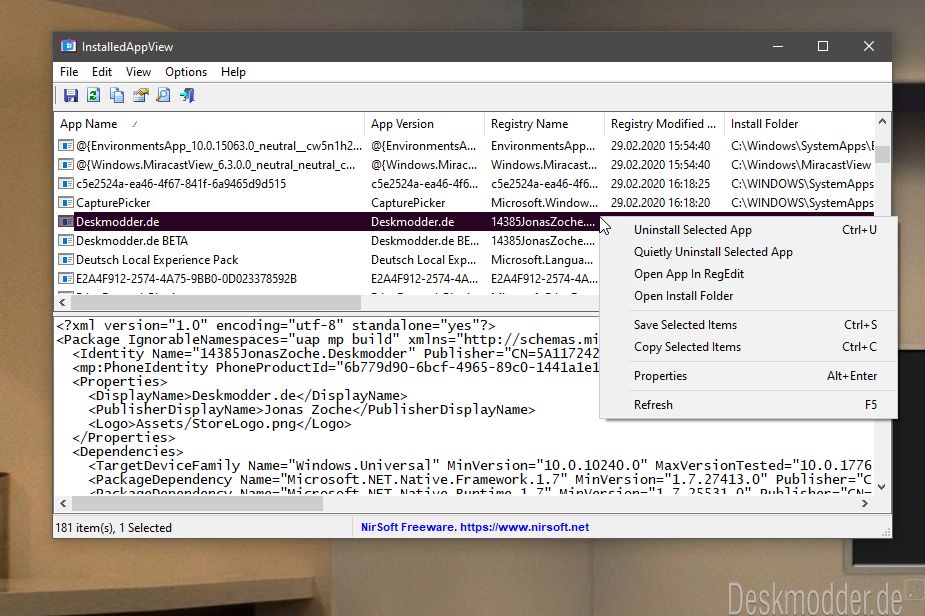925x616 pixels.
Task: Open Properties from the context menu
Action: [748, 376]
